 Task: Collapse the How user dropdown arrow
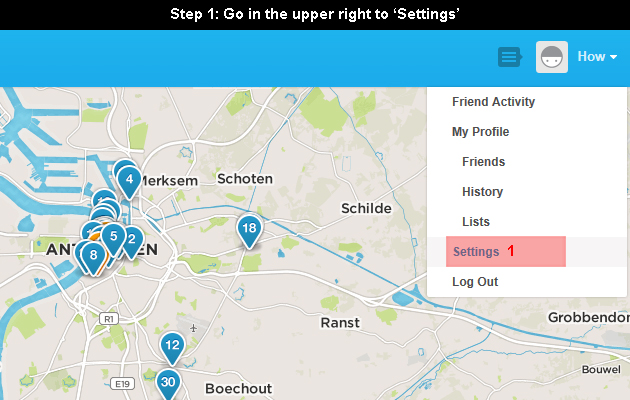click(x=613, y=57)
